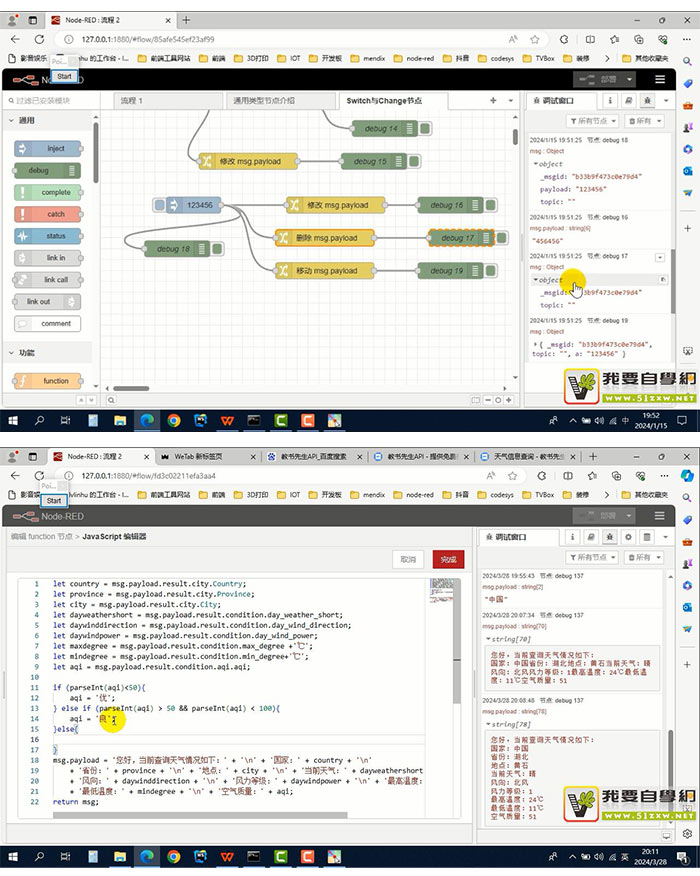The image size is (700, 876).
Task: Click the red 完成 button
Action: [x=448, y=559]
